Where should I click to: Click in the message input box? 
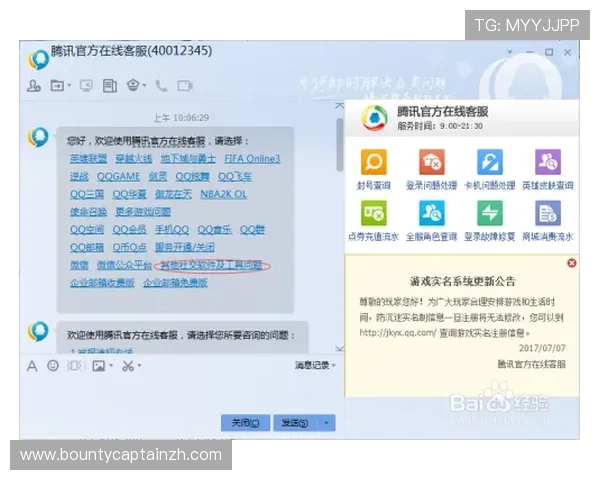tap(182, 393)
